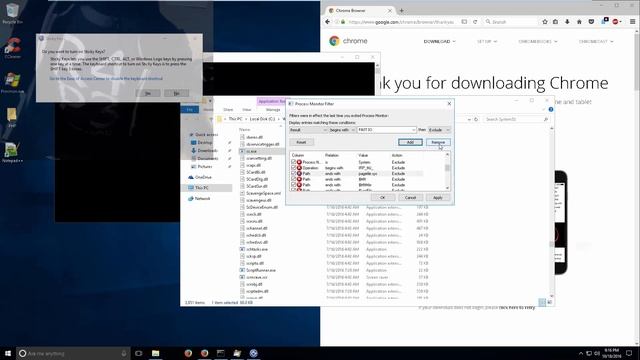
Task: Click the Search System32 box in Explorer
Action: coord(516,119)
